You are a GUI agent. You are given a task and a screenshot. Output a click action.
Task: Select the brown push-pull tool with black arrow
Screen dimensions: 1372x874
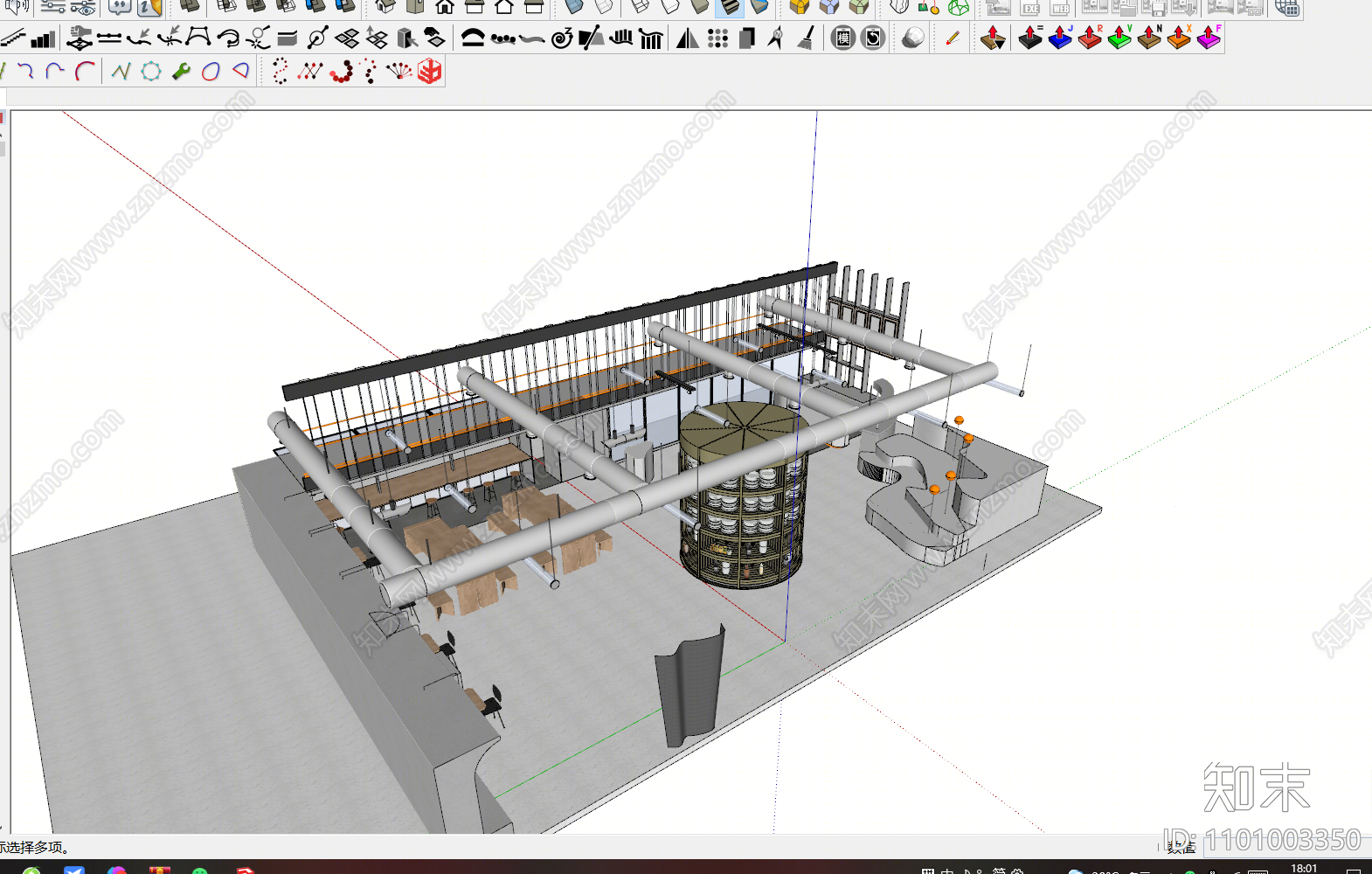pyautogui.click(x=993, y=38)
